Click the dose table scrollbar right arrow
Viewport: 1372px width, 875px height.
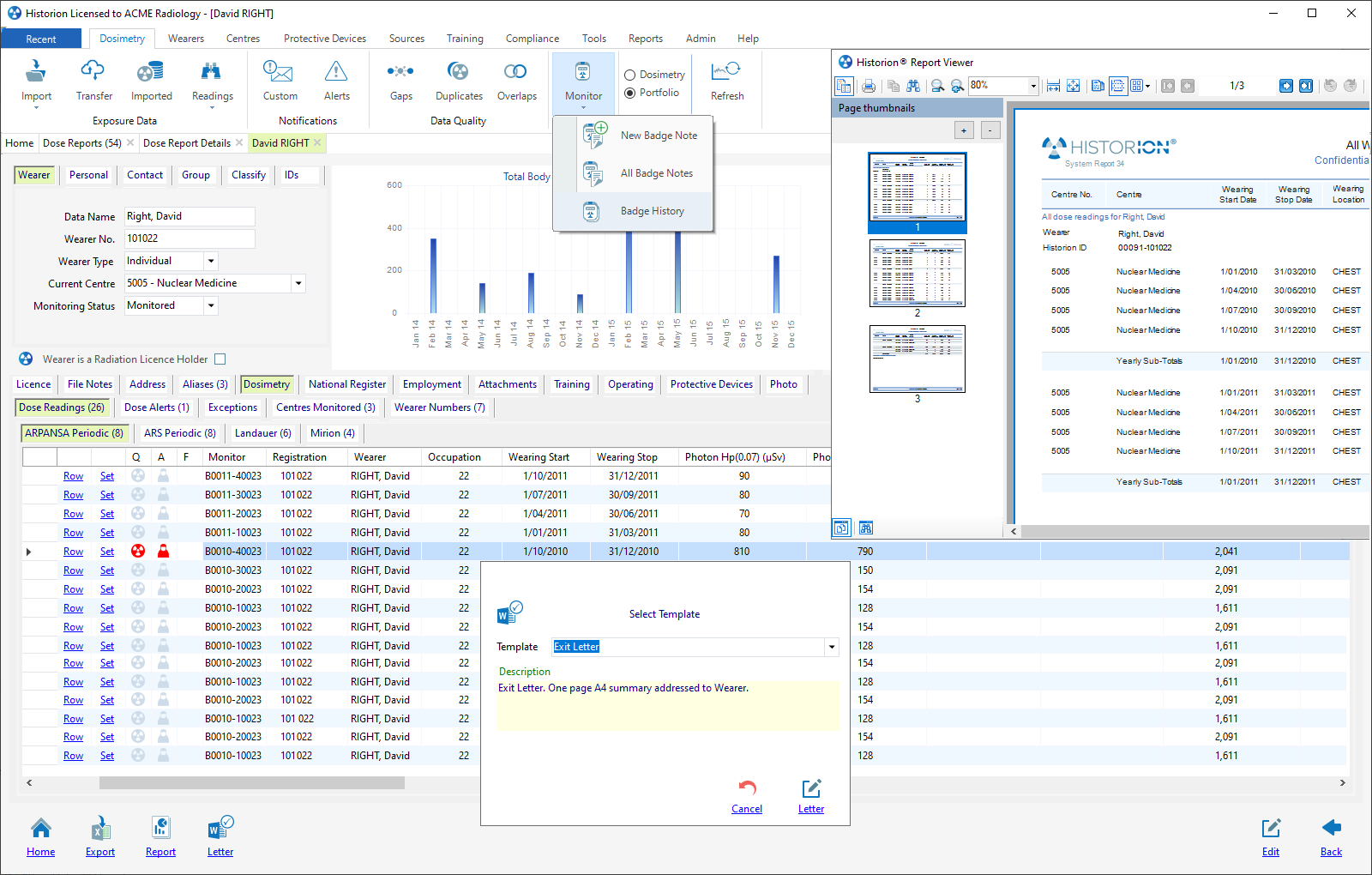pos(1342,783)
